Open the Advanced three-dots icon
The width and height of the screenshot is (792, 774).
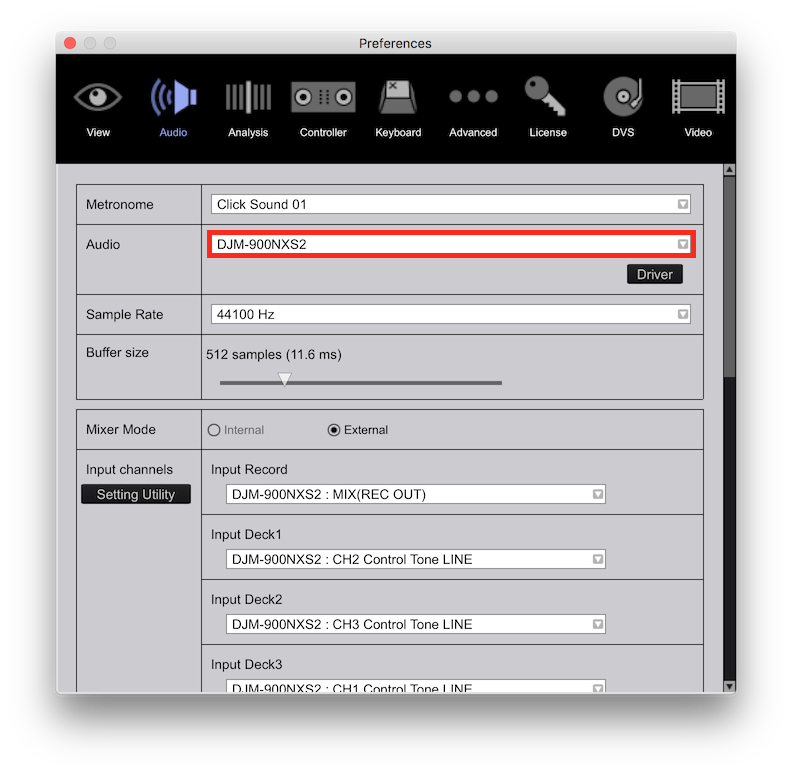(x=473, y=96)
